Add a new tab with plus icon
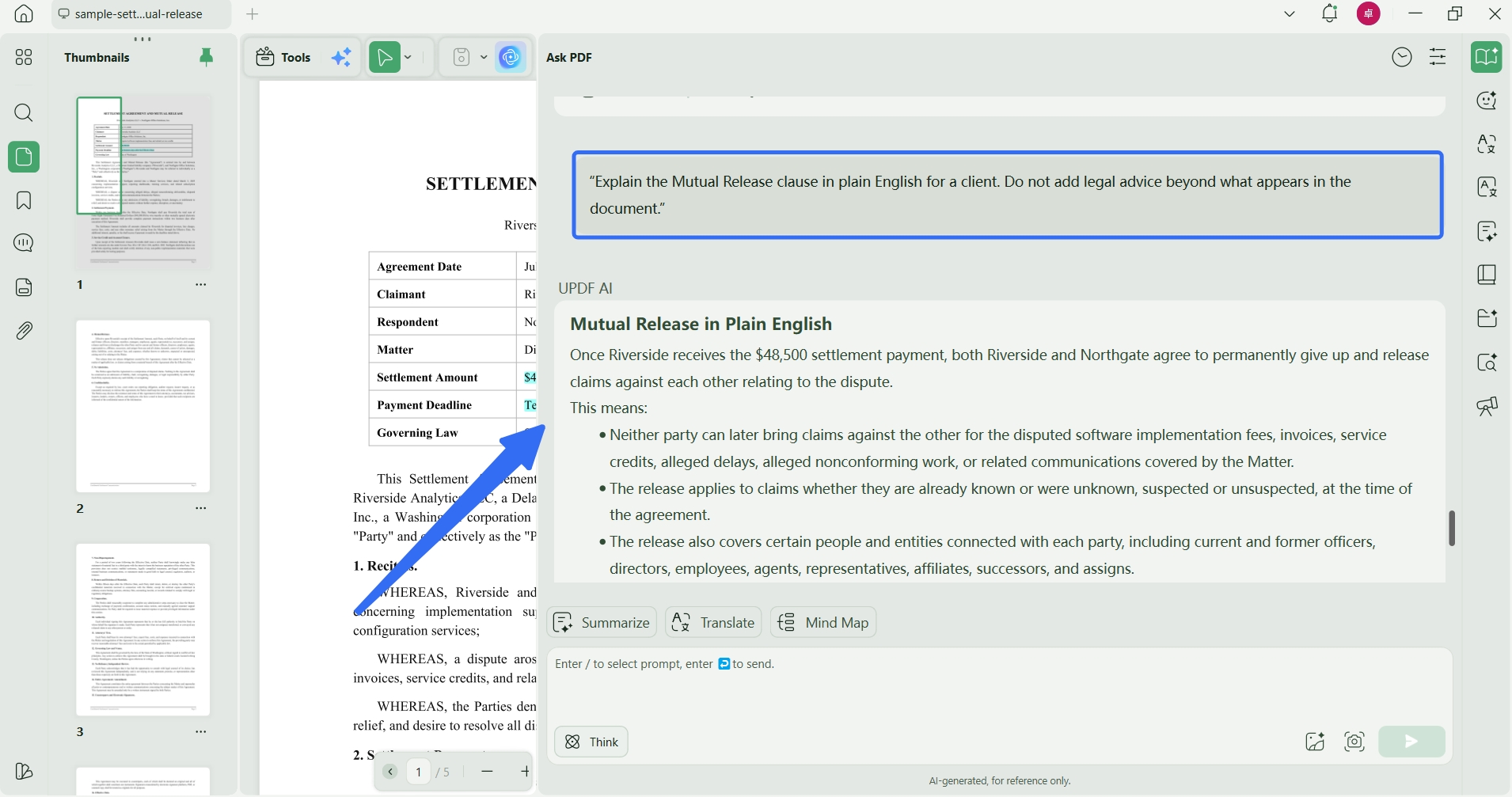 (253, 14)
